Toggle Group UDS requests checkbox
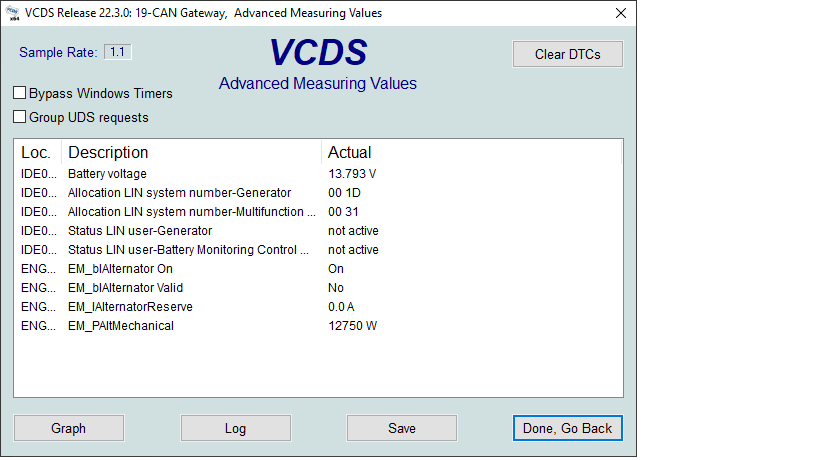 click(19, 117)
